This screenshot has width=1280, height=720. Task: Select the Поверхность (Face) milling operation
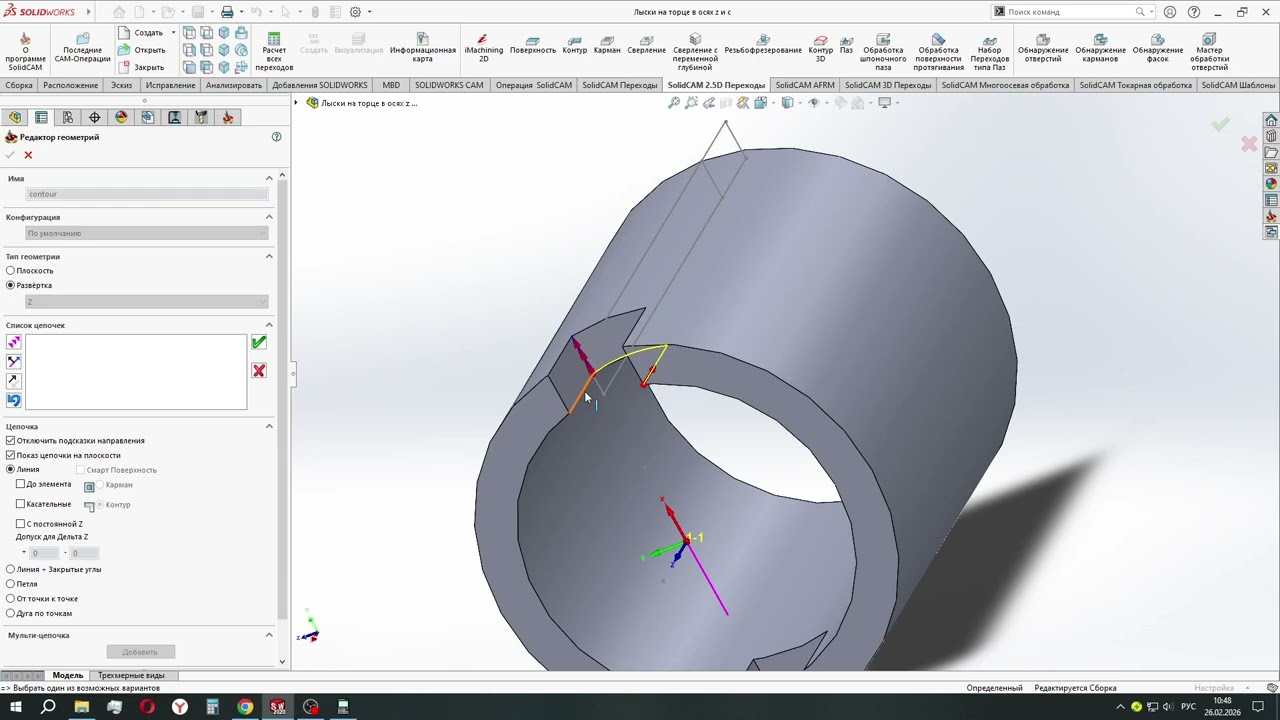[532, 45]
